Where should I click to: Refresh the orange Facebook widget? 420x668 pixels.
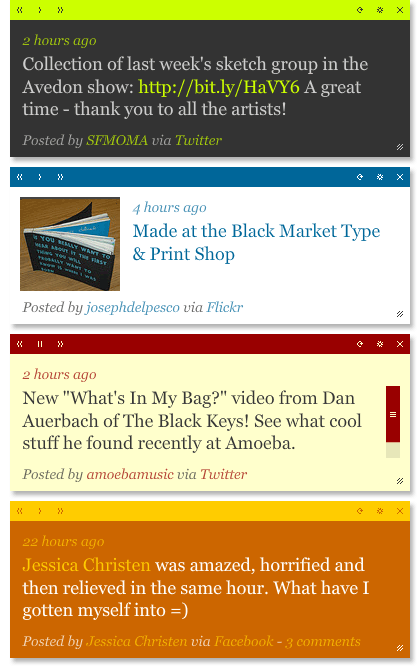point(360,511)
